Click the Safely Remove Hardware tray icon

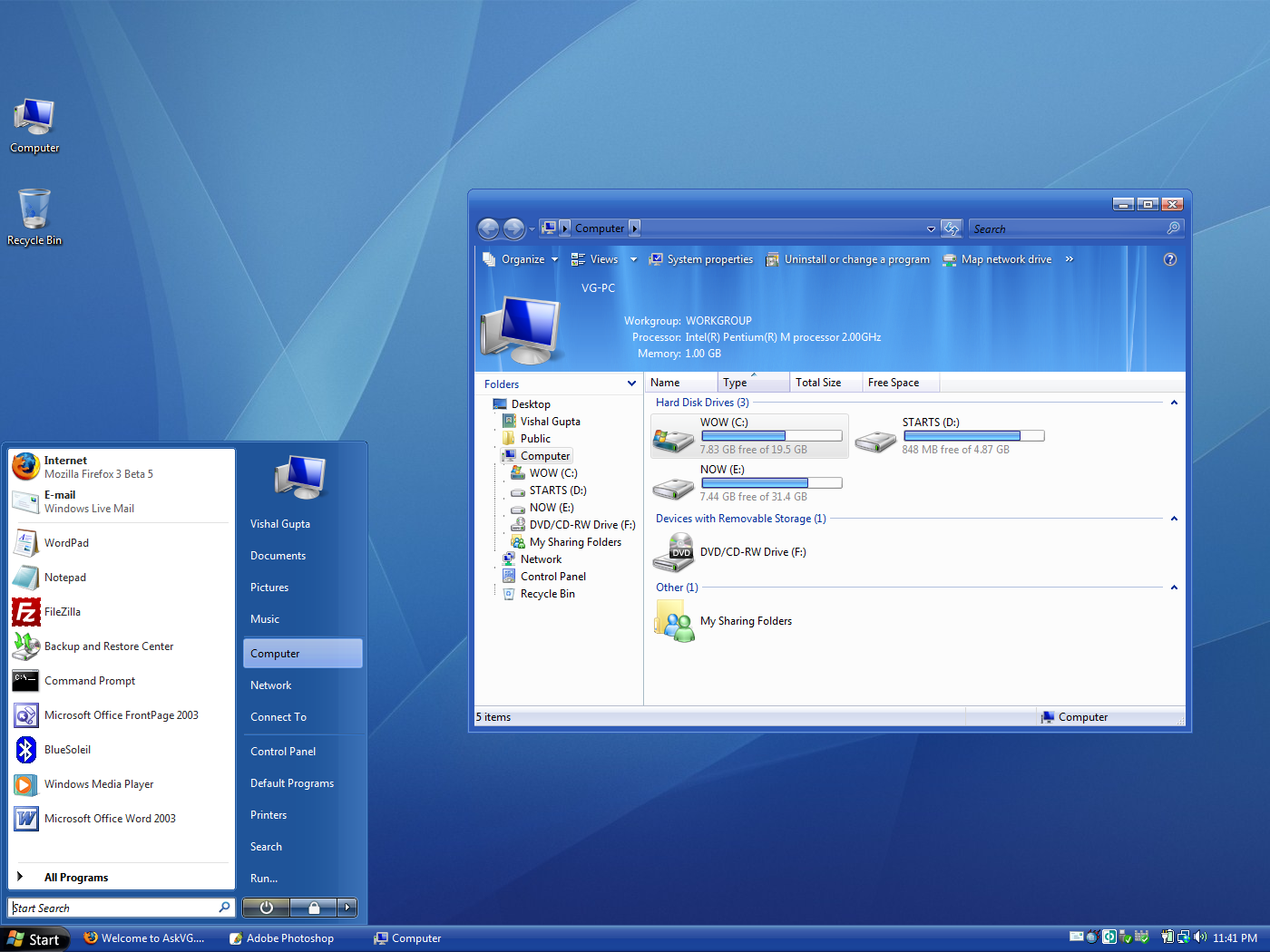tap(1125, 937)
